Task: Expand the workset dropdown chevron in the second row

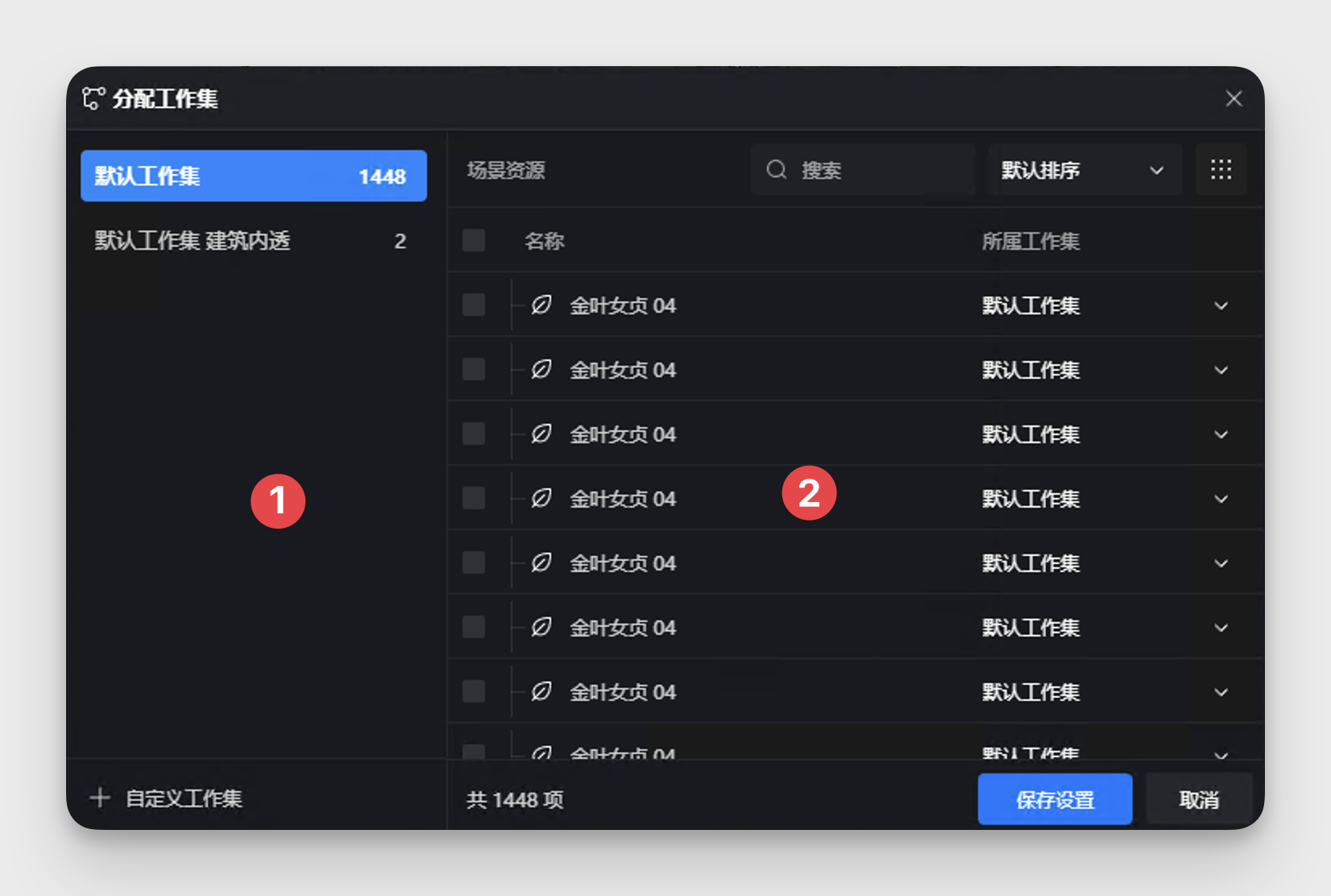Action: (1221, 370)
